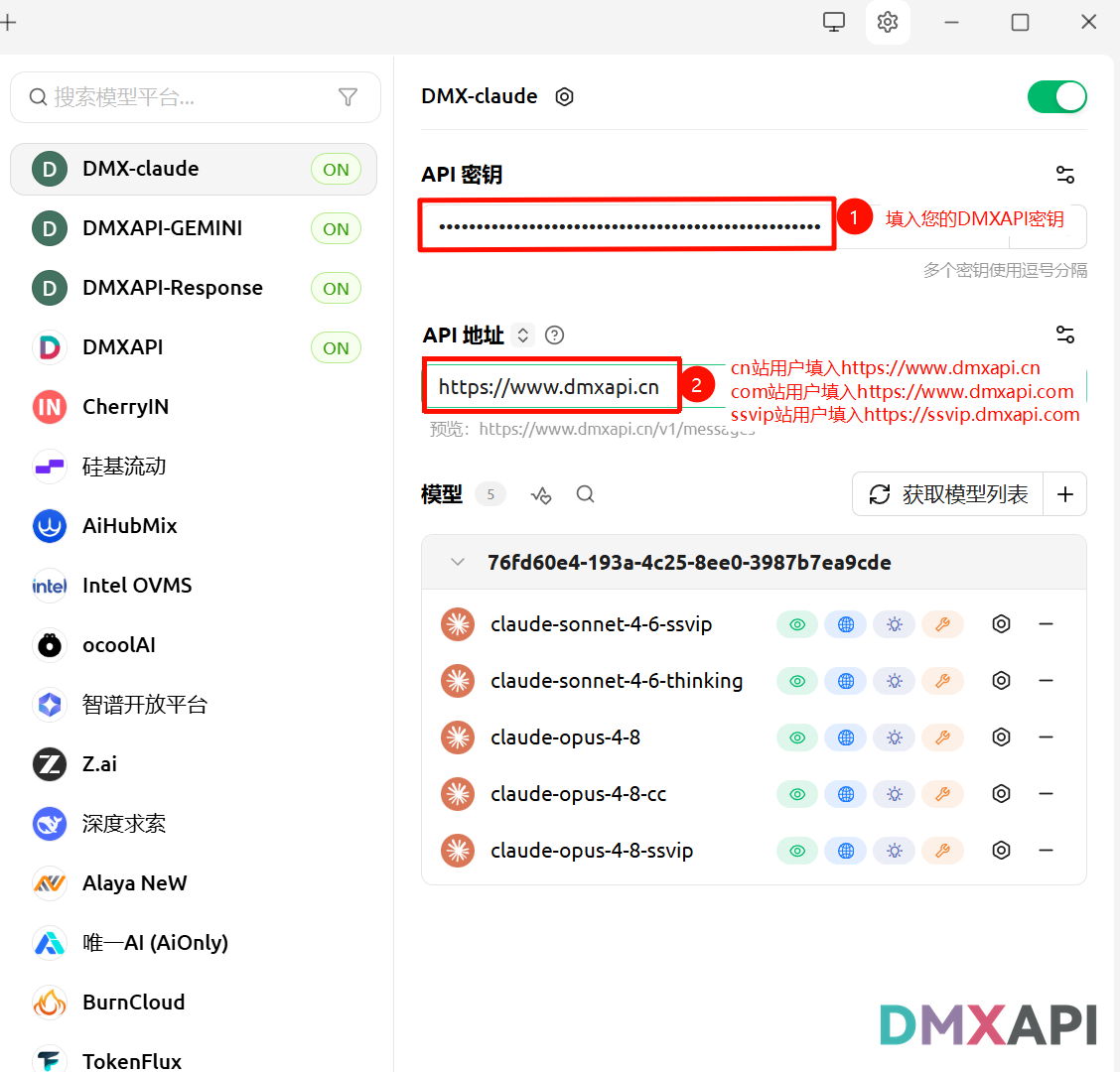Open settings gear in title bar
1120x1072 pixels.
pyautogui.click(x=887, y=22)
